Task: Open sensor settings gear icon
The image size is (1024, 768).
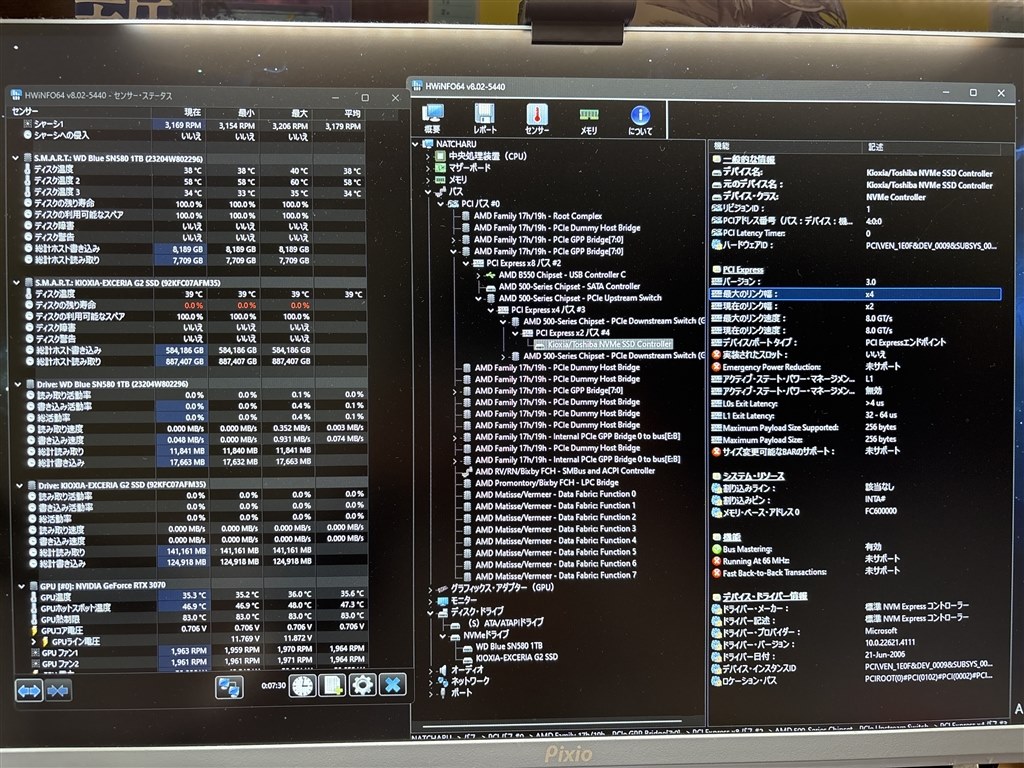Action: click(362, 684)
